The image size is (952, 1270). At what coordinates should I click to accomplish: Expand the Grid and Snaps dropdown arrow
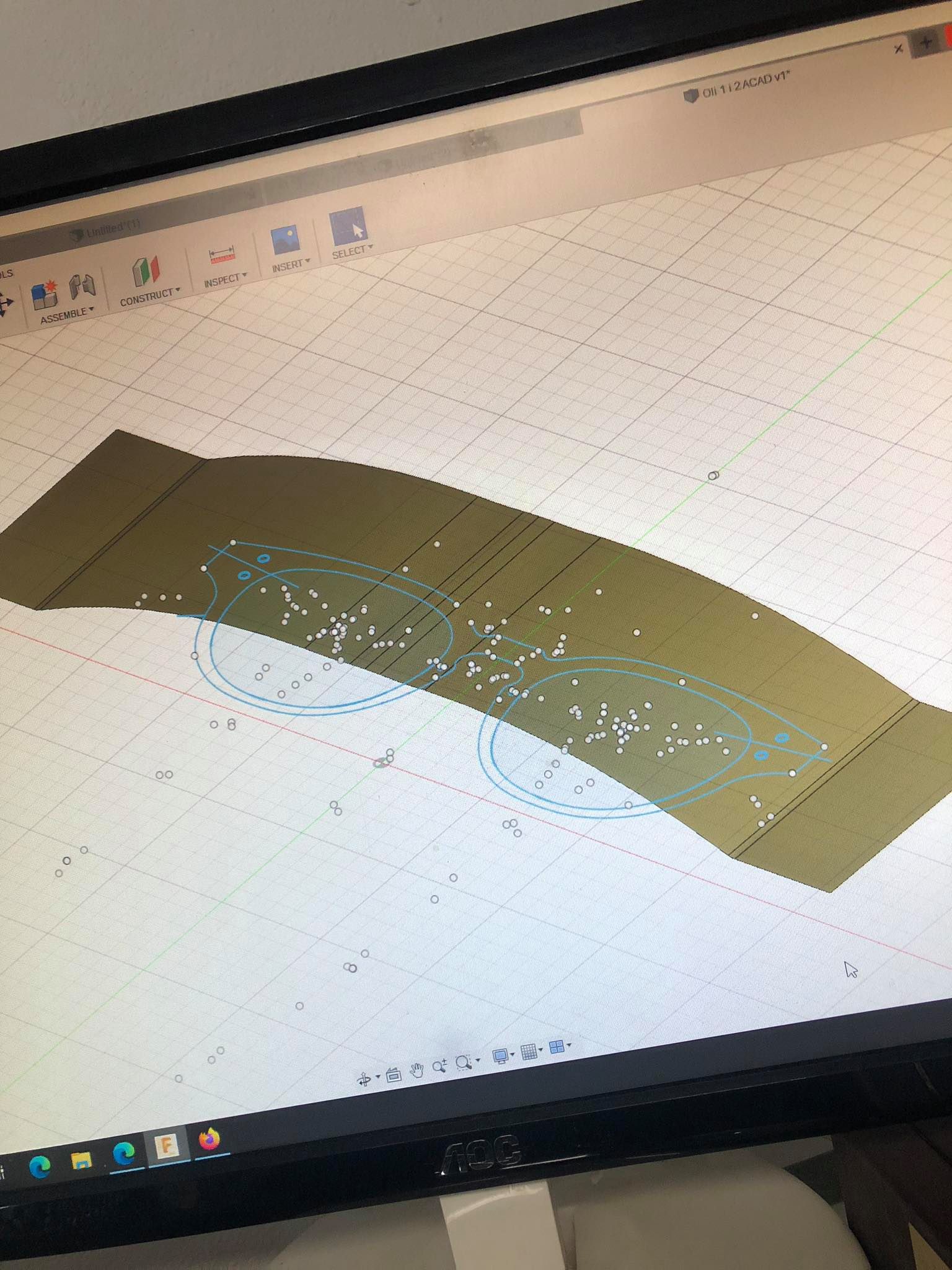pyautogui.click(x=541, y=1049)
